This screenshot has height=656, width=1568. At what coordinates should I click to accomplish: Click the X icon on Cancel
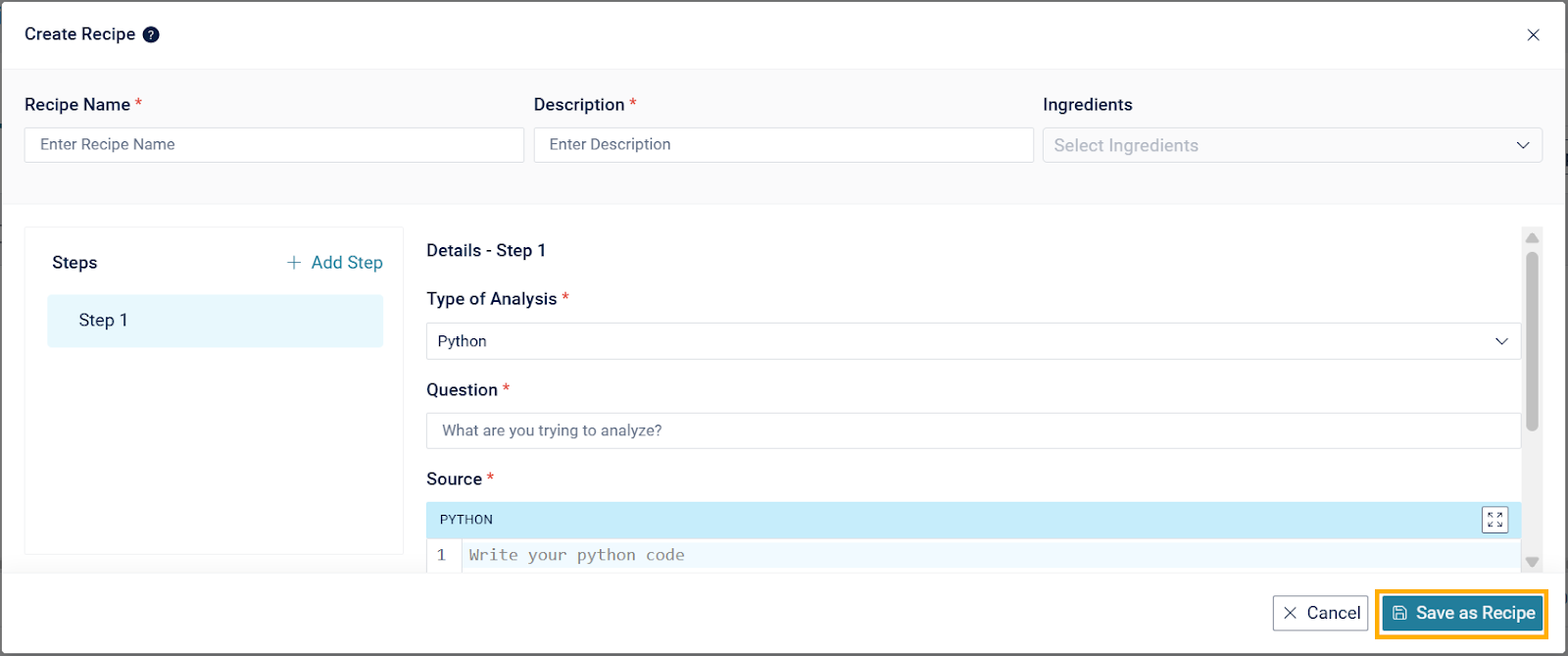1290,613
